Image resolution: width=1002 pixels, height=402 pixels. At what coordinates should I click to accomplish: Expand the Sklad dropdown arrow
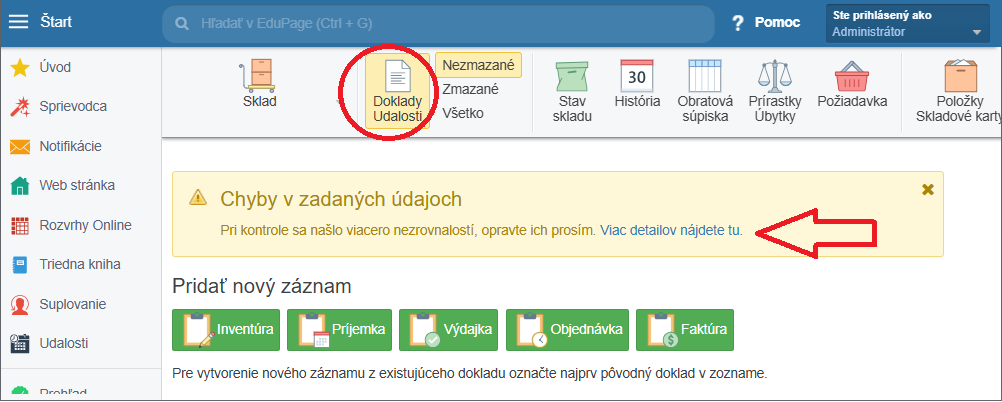click(338, 100)
